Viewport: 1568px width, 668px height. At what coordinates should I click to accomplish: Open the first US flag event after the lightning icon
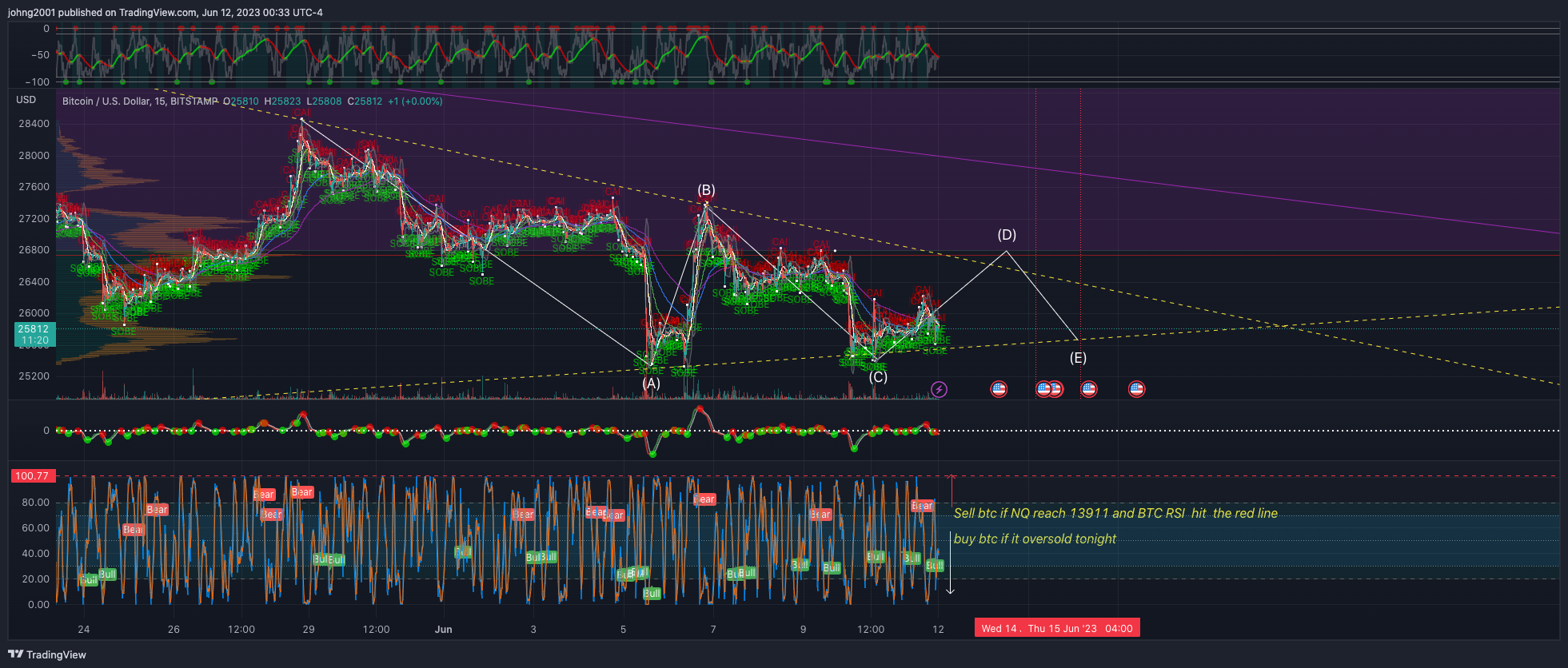[999, 389]
